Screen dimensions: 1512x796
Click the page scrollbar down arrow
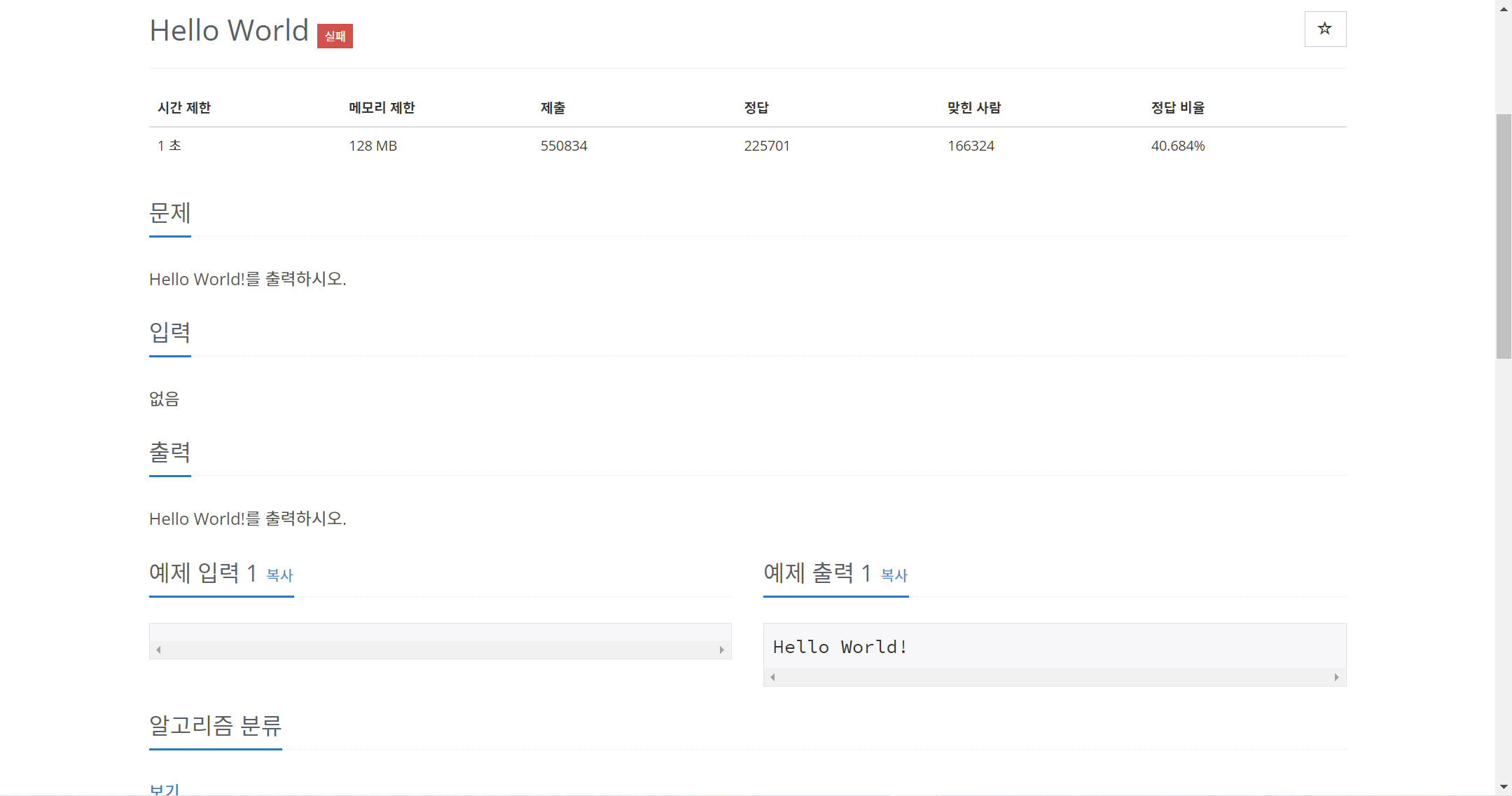1504,787
